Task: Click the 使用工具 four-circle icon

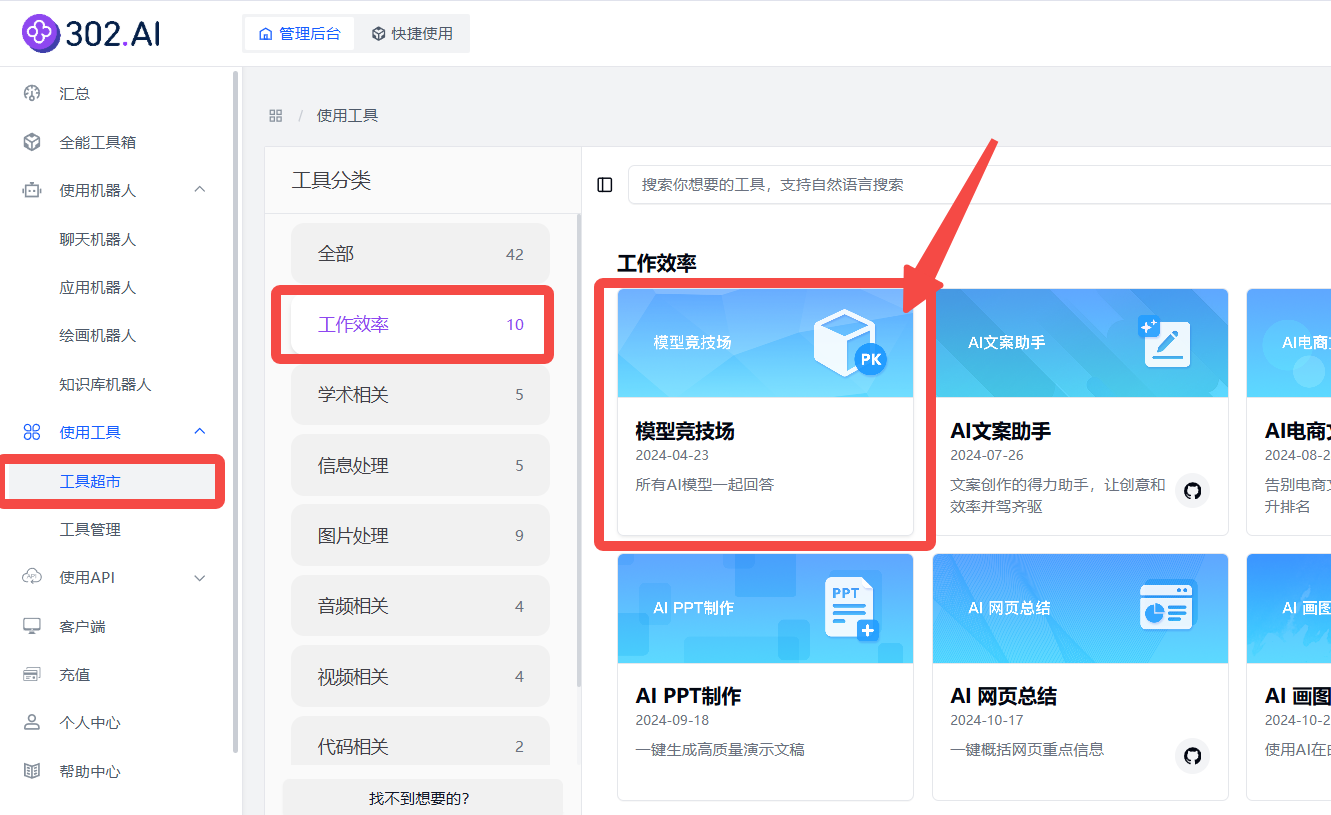Action: click(32, 432)
